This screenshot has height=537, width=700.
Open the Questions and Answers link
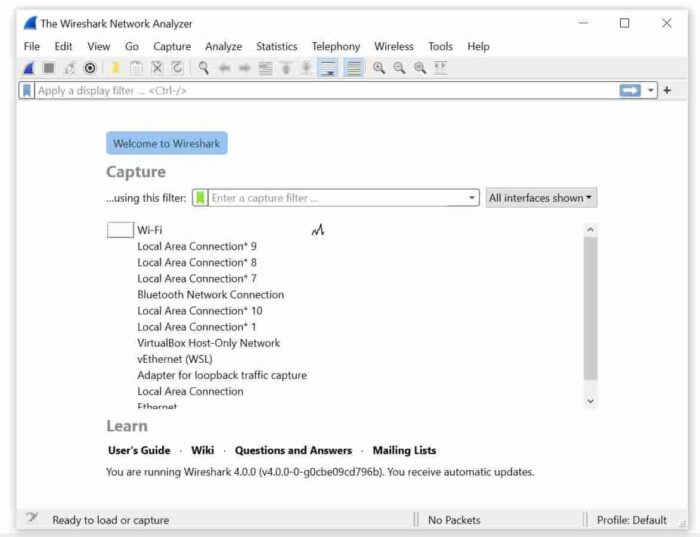(293, 450)
